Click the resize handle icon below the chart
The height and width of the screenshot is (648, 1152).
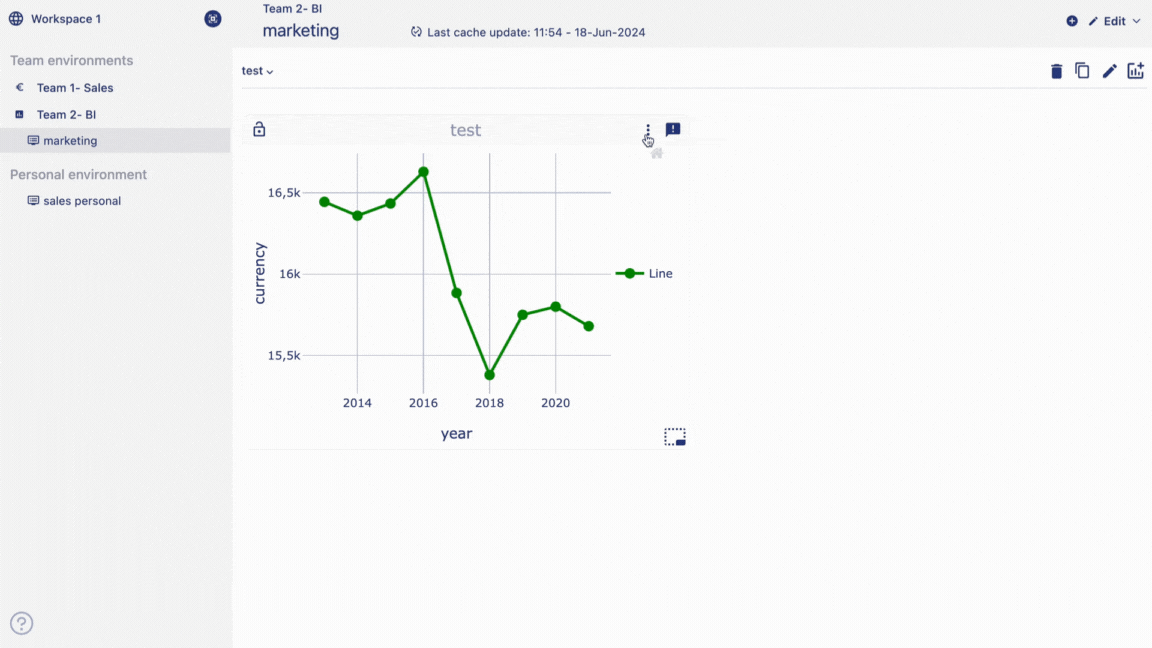tap(675, 437)
